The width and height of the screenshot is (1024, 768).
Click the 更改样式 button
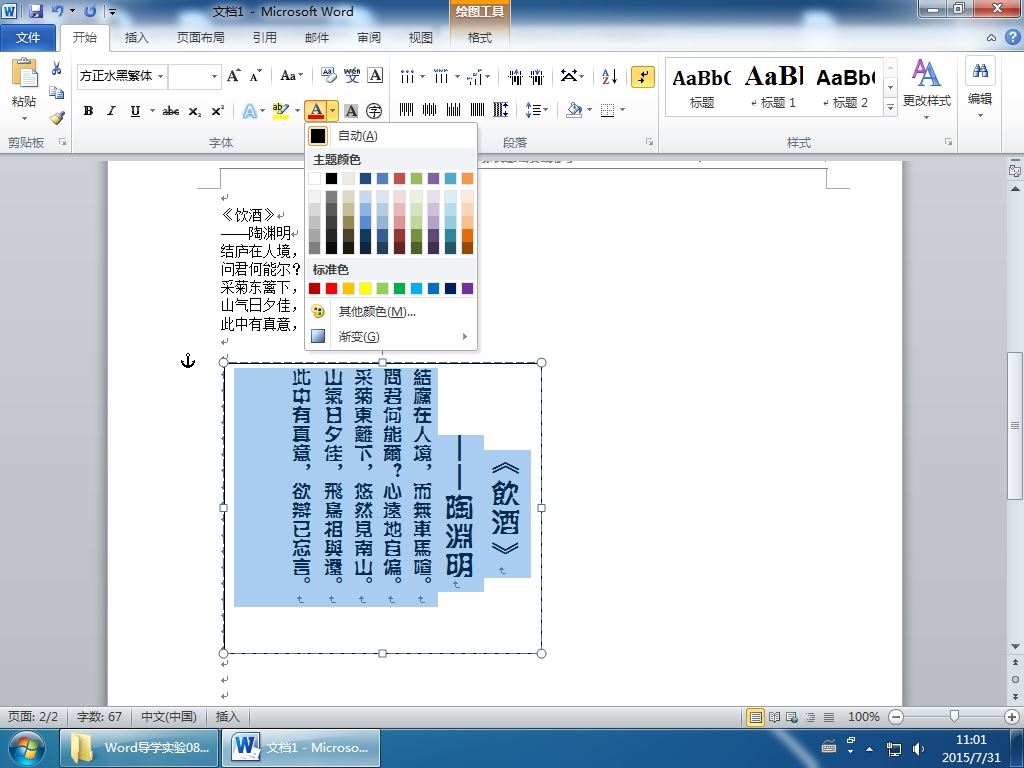tap(926, 90)
